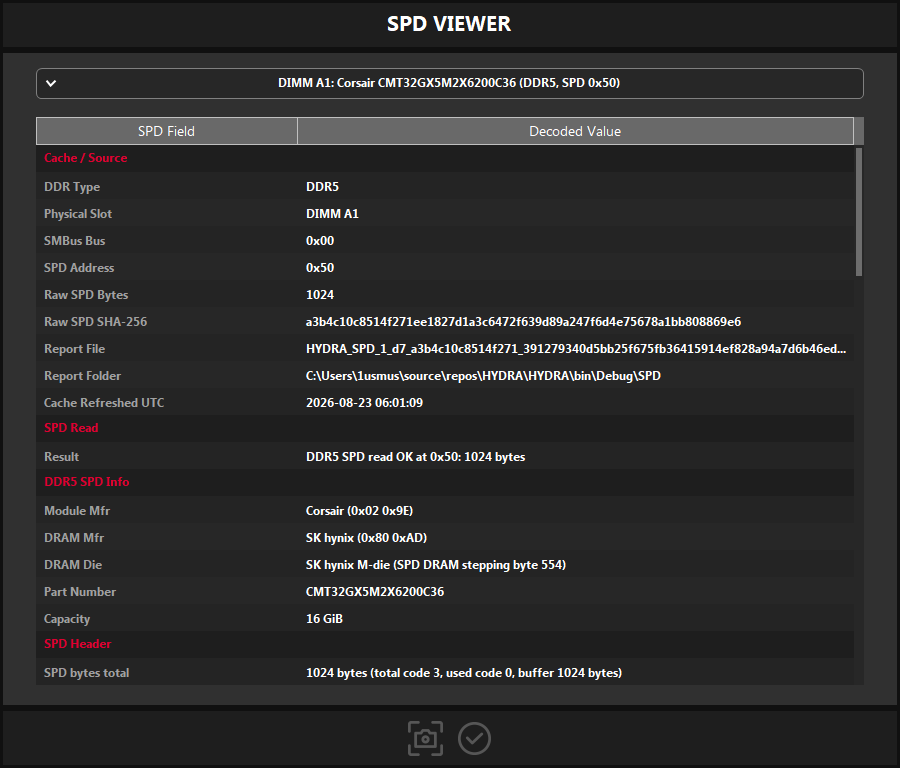Click the Result field label
This screenshot has width=900, height=768.
tap(61, 456)
